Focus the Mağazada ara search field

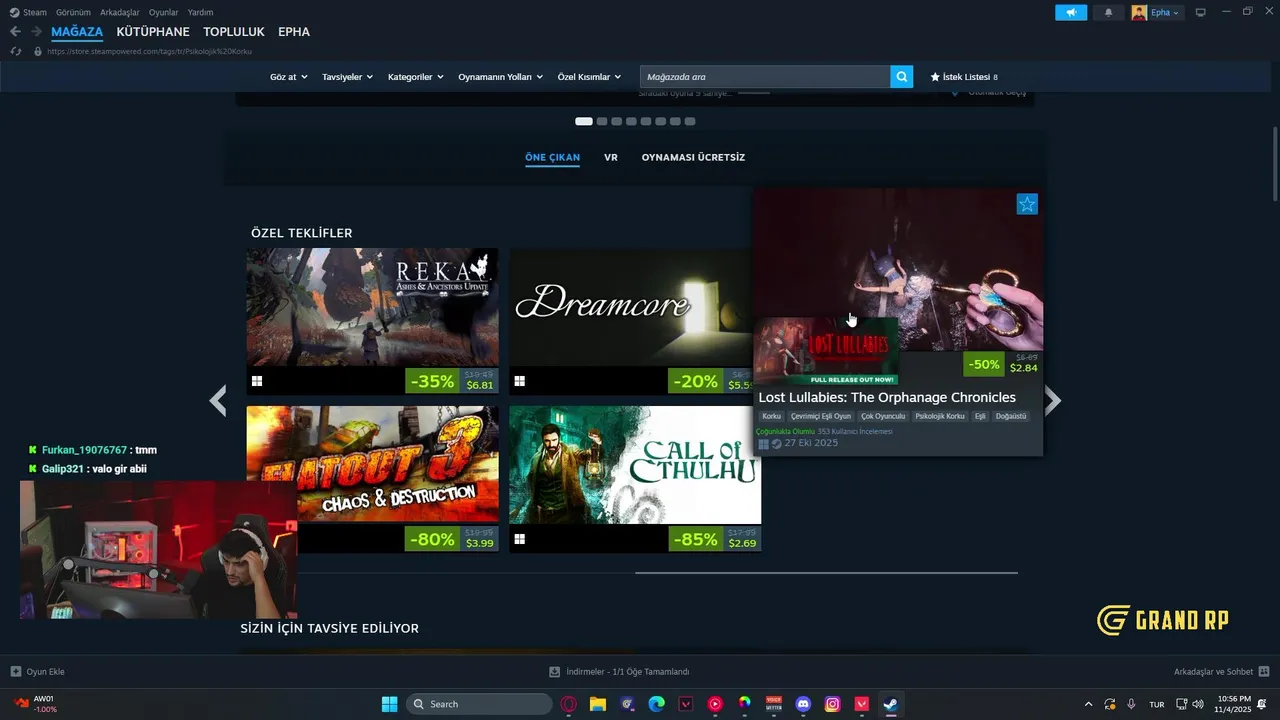coord(765,77)
